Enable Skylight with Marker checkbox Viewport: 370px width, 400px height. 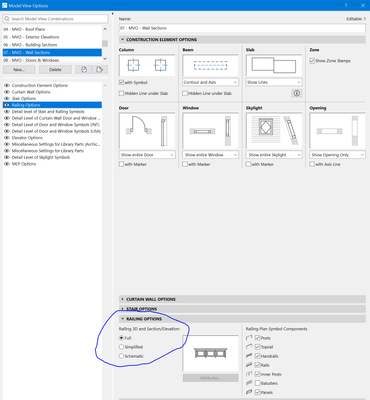(248, 164)
